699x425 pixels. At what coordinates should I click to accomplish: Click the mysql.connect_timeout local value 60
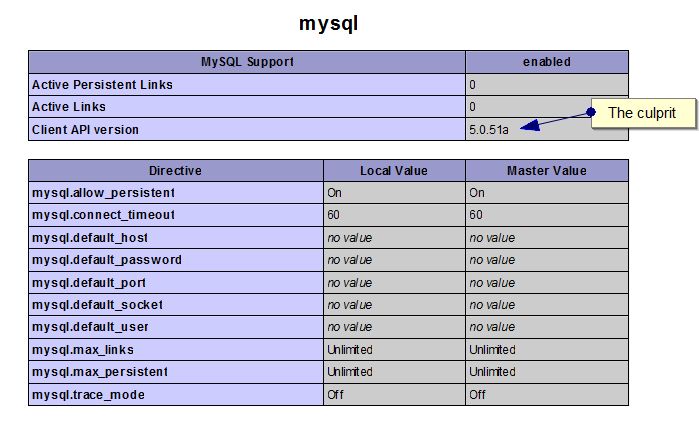pos(333,215)
